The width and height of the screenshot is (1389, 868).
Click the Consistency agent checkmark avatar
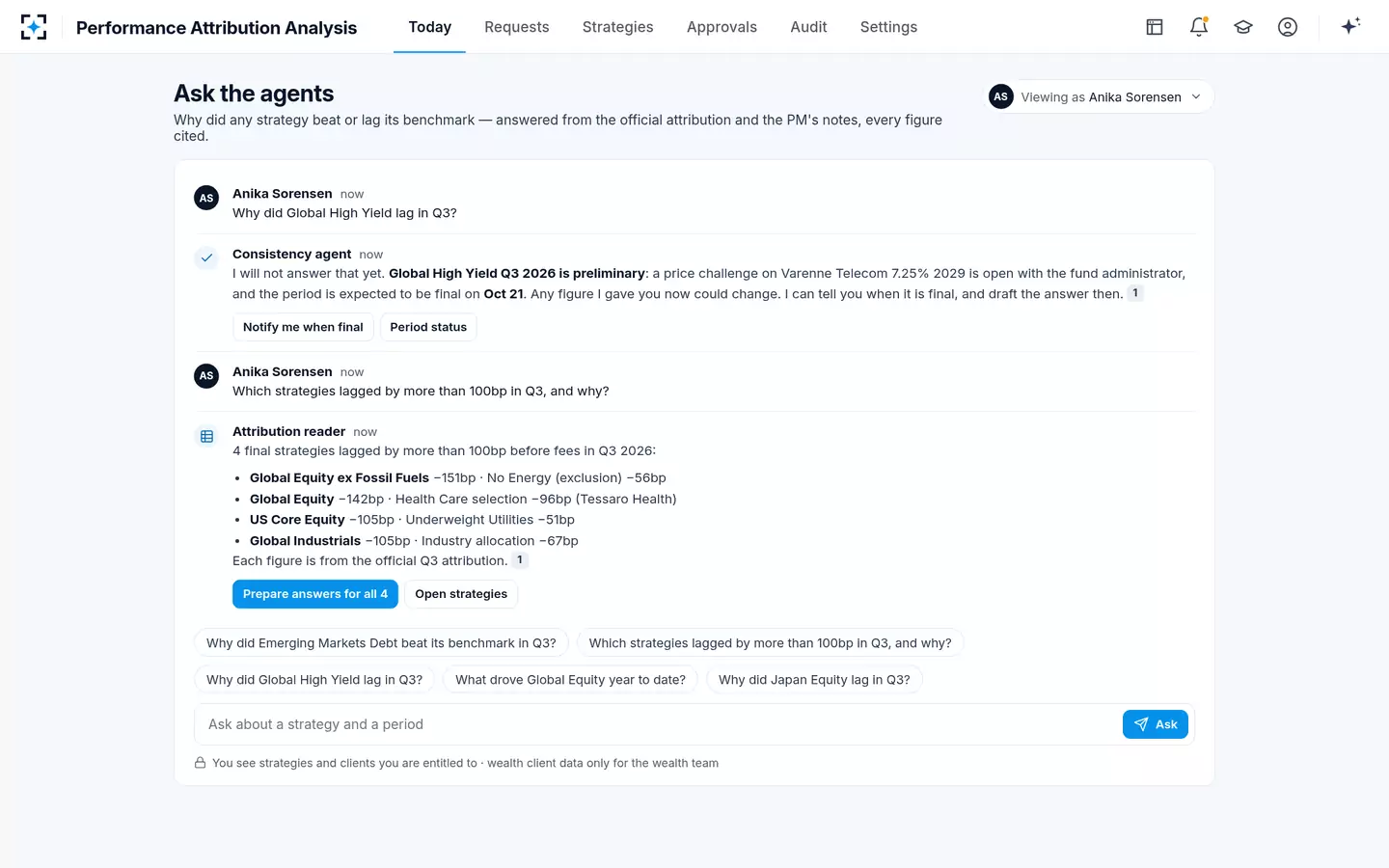(206, 258)
